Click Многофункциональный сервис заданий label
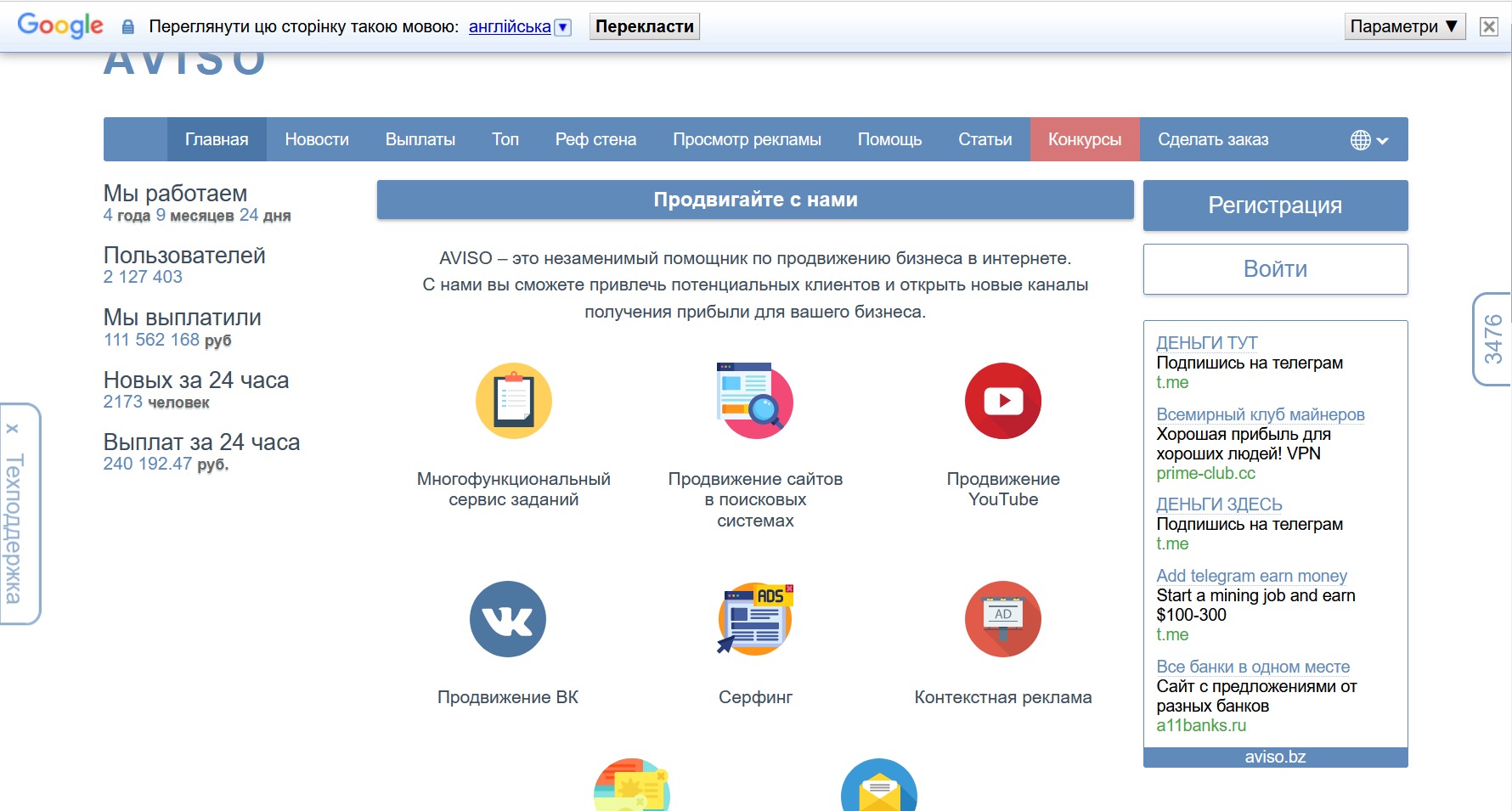 click(514, 489)
